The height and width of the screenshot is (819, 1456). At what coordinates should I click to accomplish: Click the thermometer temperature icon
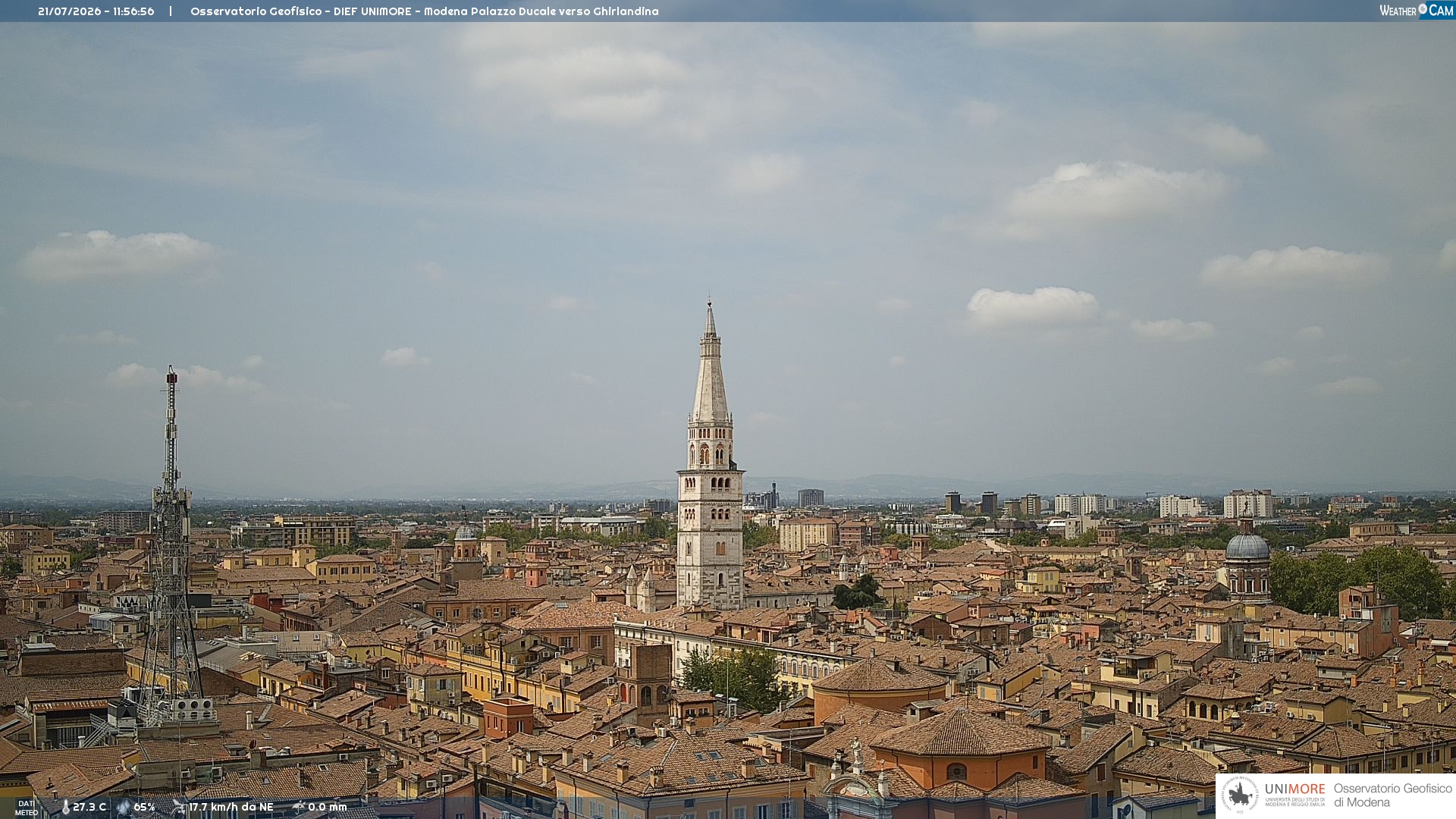66,808
